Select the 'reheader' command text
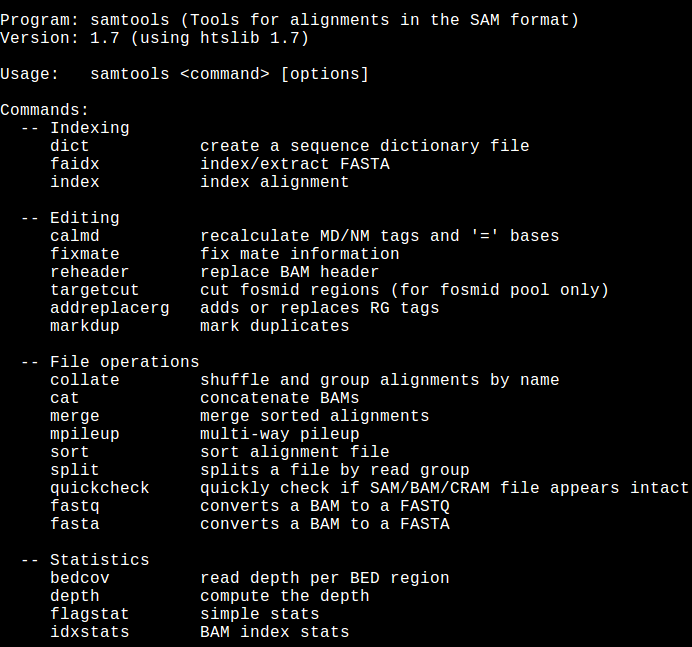Viewport: 692px width, 647px height. (x=90, y=272)
